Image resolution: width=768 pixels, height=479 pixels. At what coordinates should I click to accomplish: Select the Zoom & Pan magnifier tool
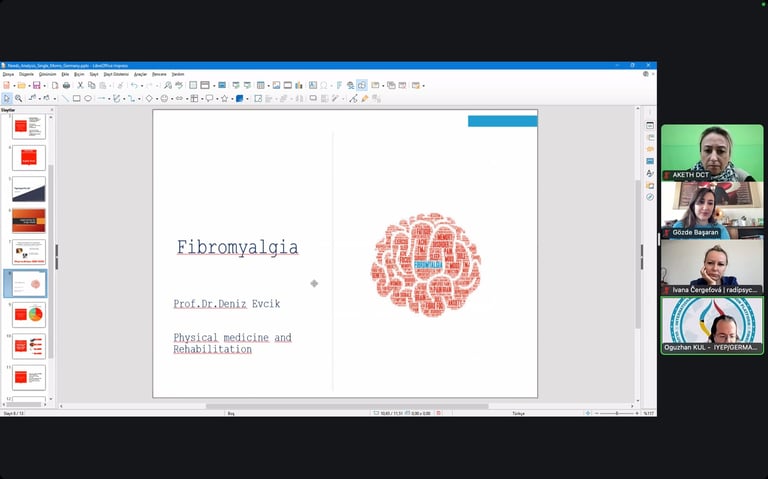(18, 98)
